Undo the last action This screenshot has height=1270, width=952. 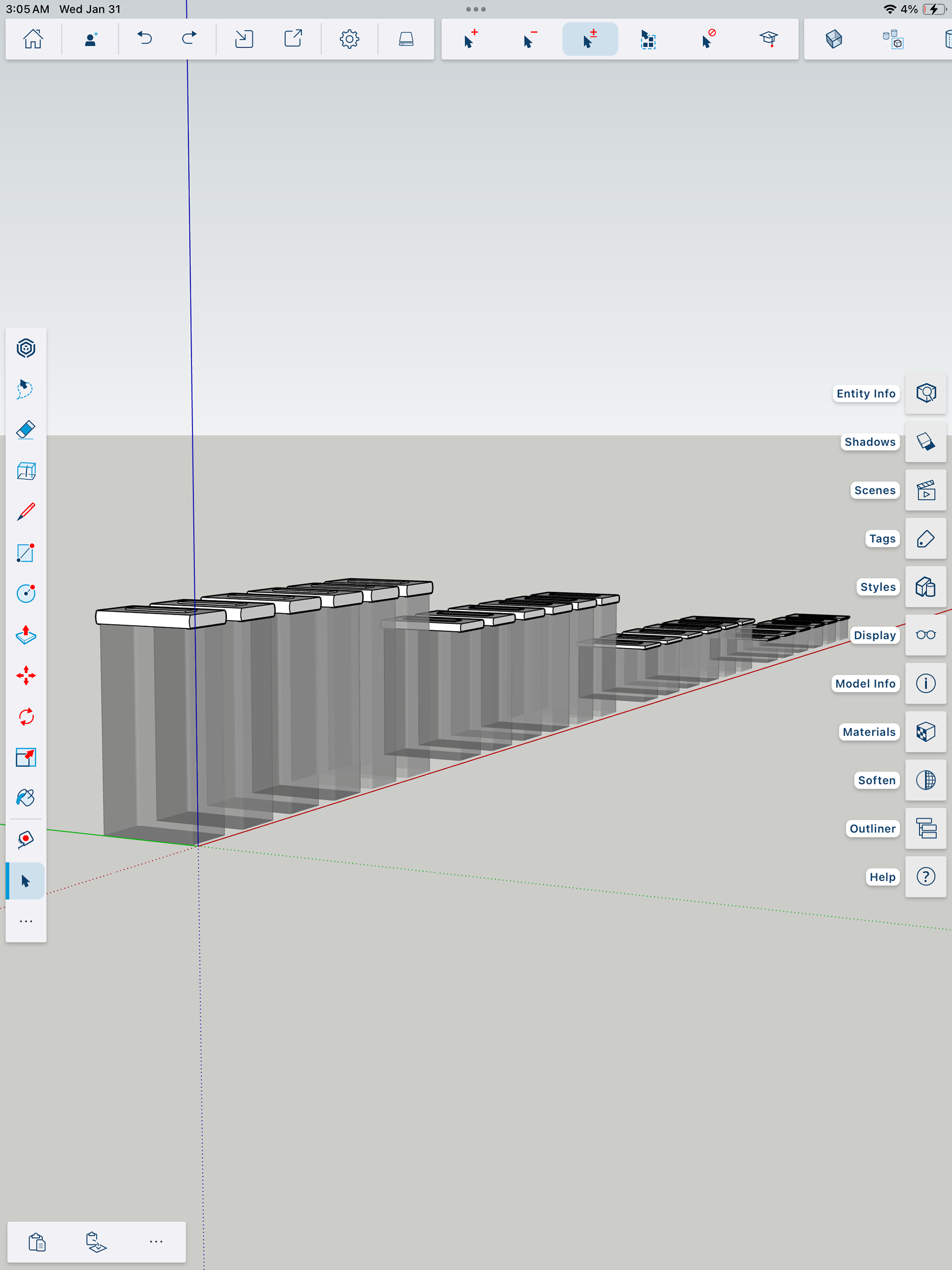coord(145,39)
